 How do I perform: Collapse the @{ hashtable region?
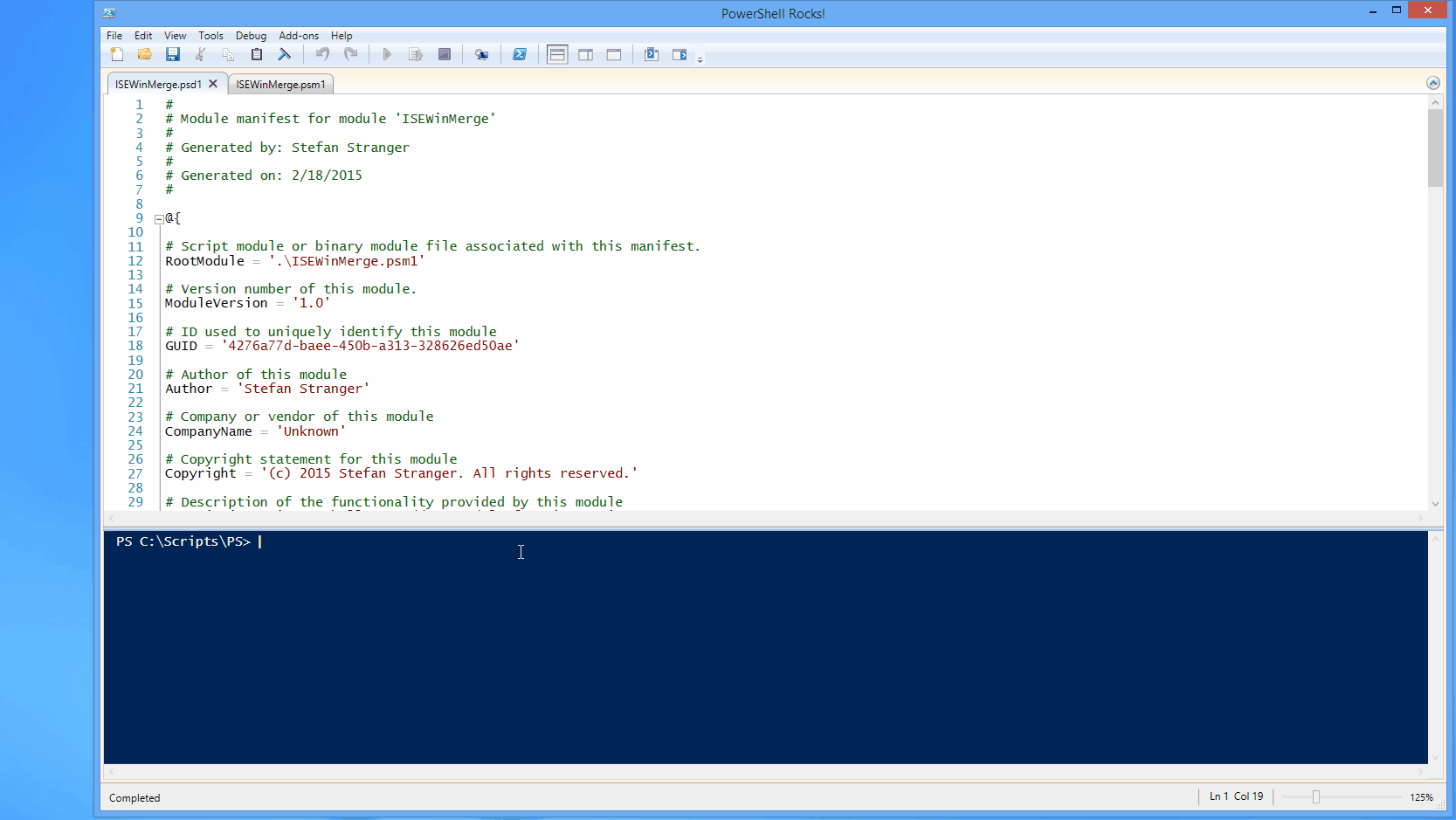tap(159, 219)
